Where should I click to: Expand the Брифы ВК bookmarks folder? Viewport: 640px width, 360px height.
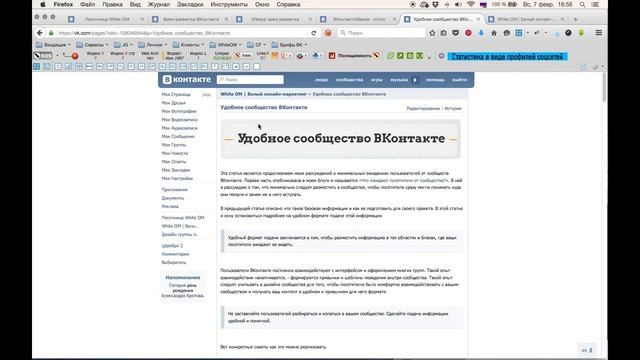[289, 45]
